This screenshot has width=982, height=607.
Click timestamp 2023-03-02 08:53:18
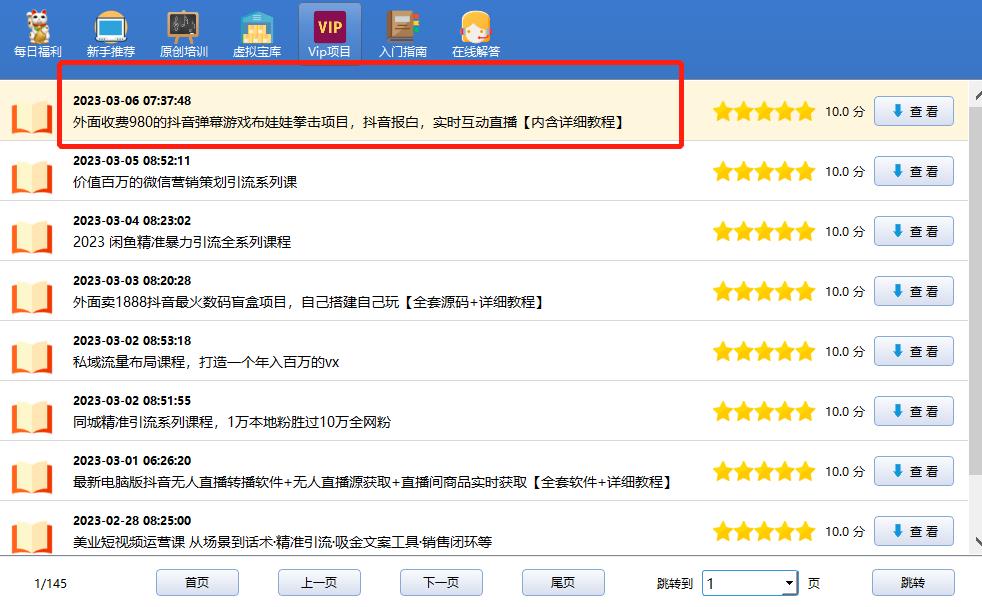(132, 341)
